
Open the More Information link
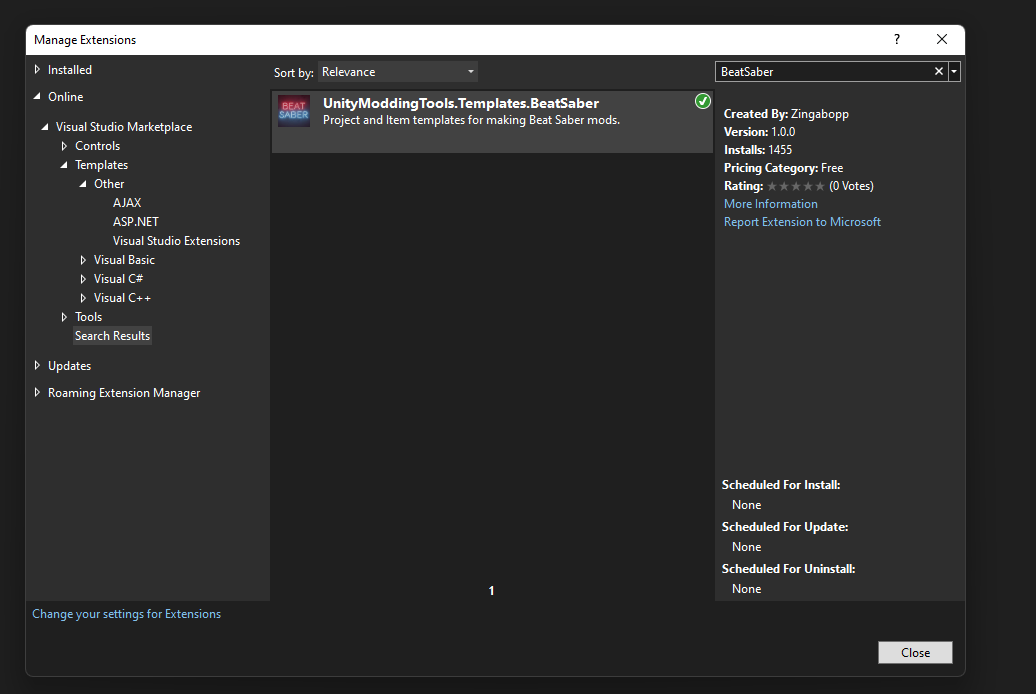pos(770,204)
